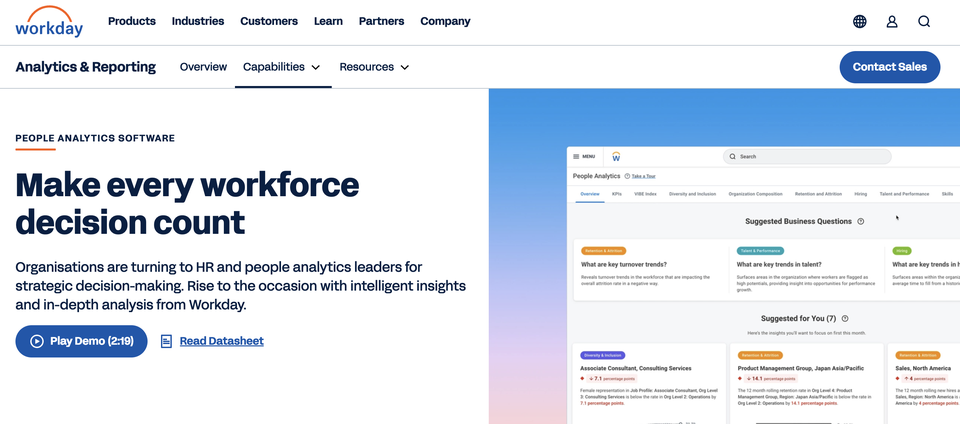
Task: Select the Talent and Performance tab
Action: pyautogui.click(x=904, y=194)
